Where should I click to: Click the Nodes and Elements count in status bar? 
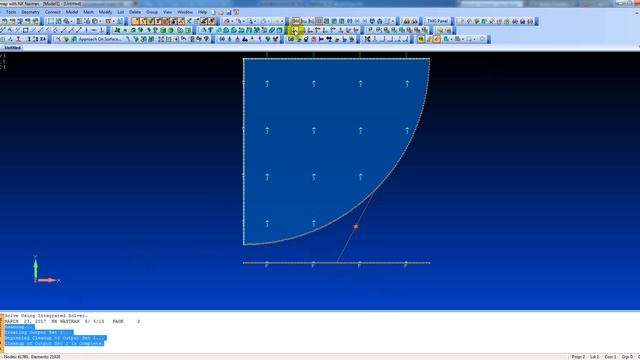tap(32, 357)
